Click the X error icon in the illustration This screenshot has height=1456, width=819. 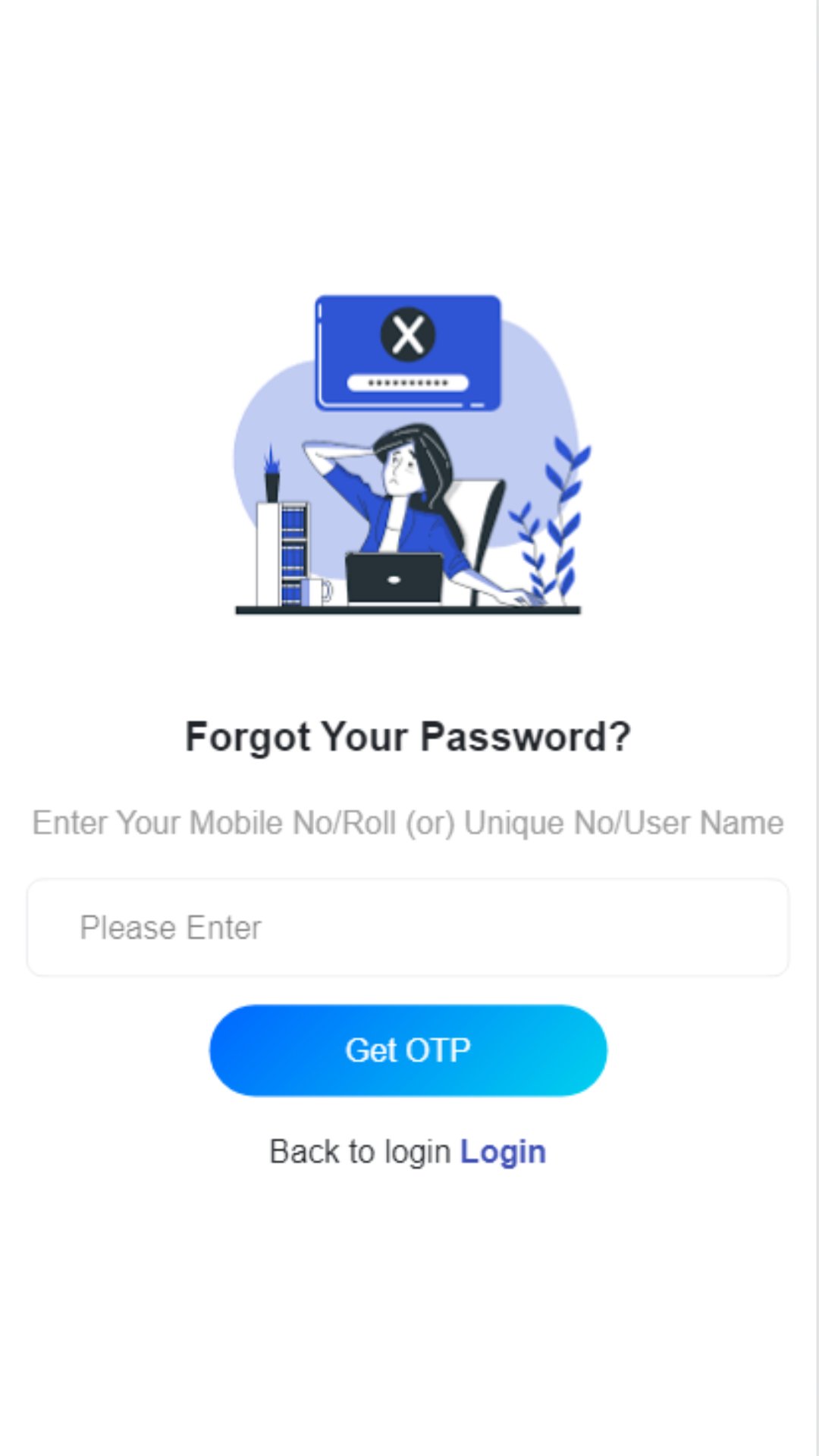pyautogui.click(x=408, y=334)
